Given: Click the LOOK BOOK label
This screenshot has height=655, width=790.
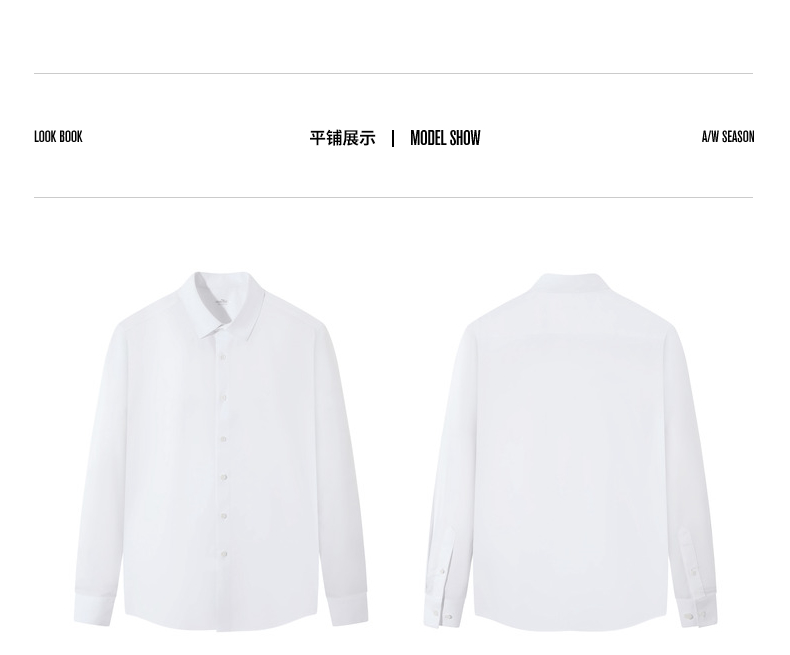Looking at the screenshot, I should 58,137.
